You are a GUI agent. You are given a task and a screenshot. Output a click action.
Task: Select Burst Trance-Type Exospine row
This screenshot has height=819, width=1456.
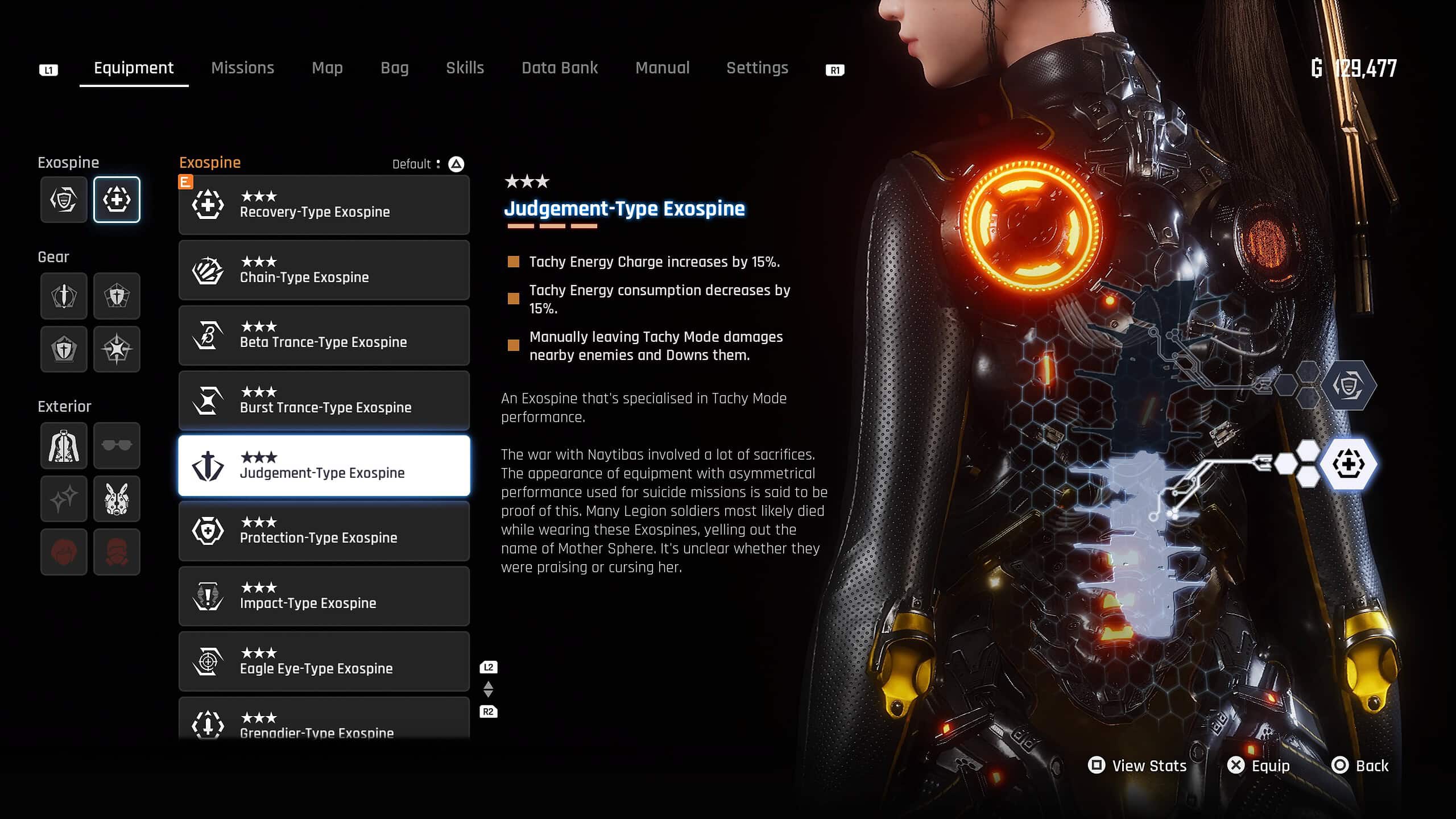click(324, 400)
